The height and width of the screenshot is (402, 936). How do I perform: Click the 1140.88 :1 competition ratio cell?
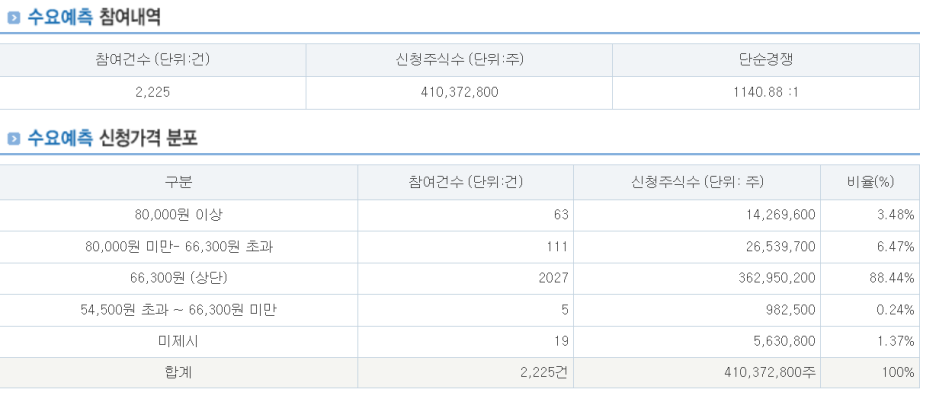point(766,93)
